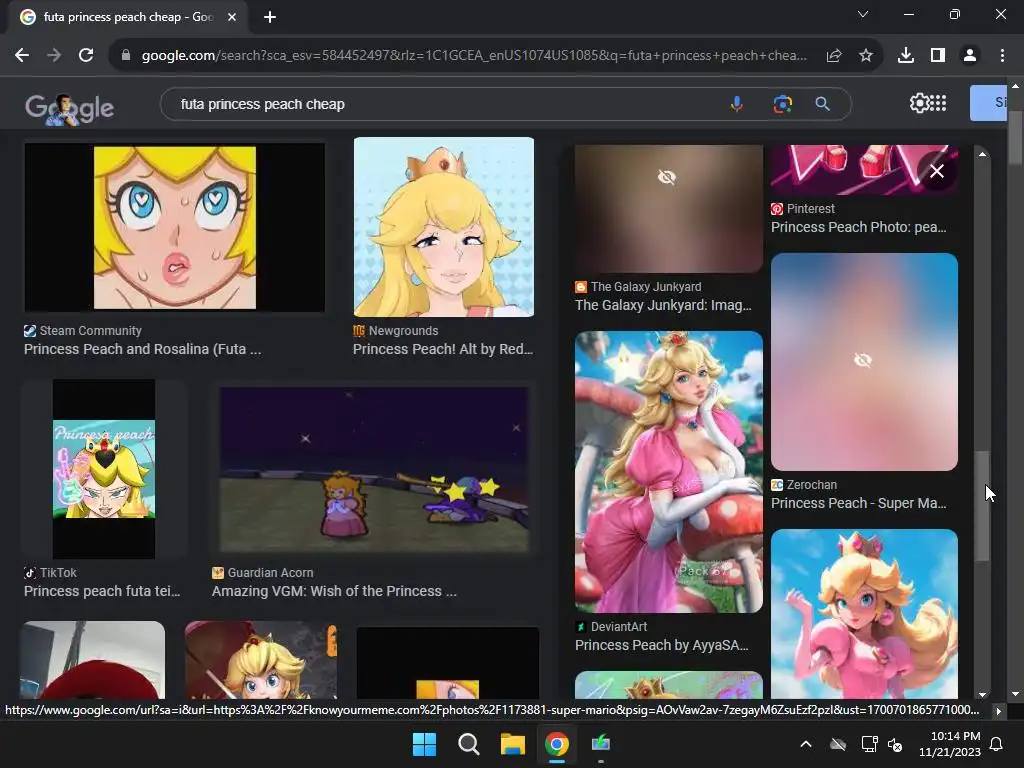Select the Newgrounds result thumbnail

443,227
